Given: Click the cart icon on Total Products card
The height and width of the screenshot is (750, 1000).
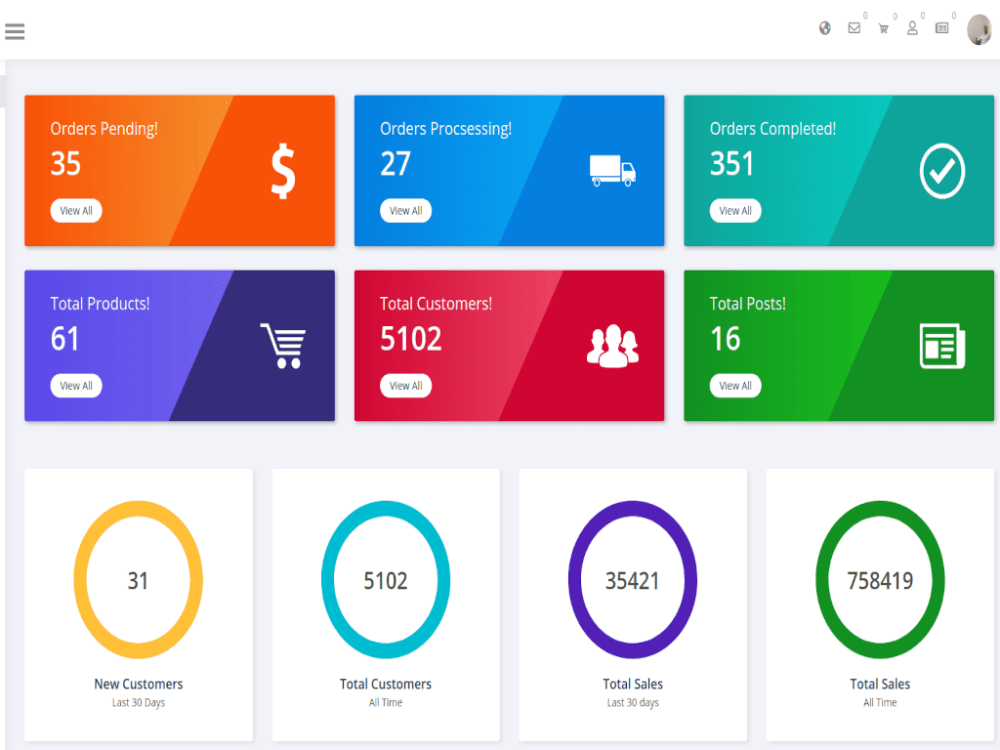Looking at the screenshot, I should point(283,346).
